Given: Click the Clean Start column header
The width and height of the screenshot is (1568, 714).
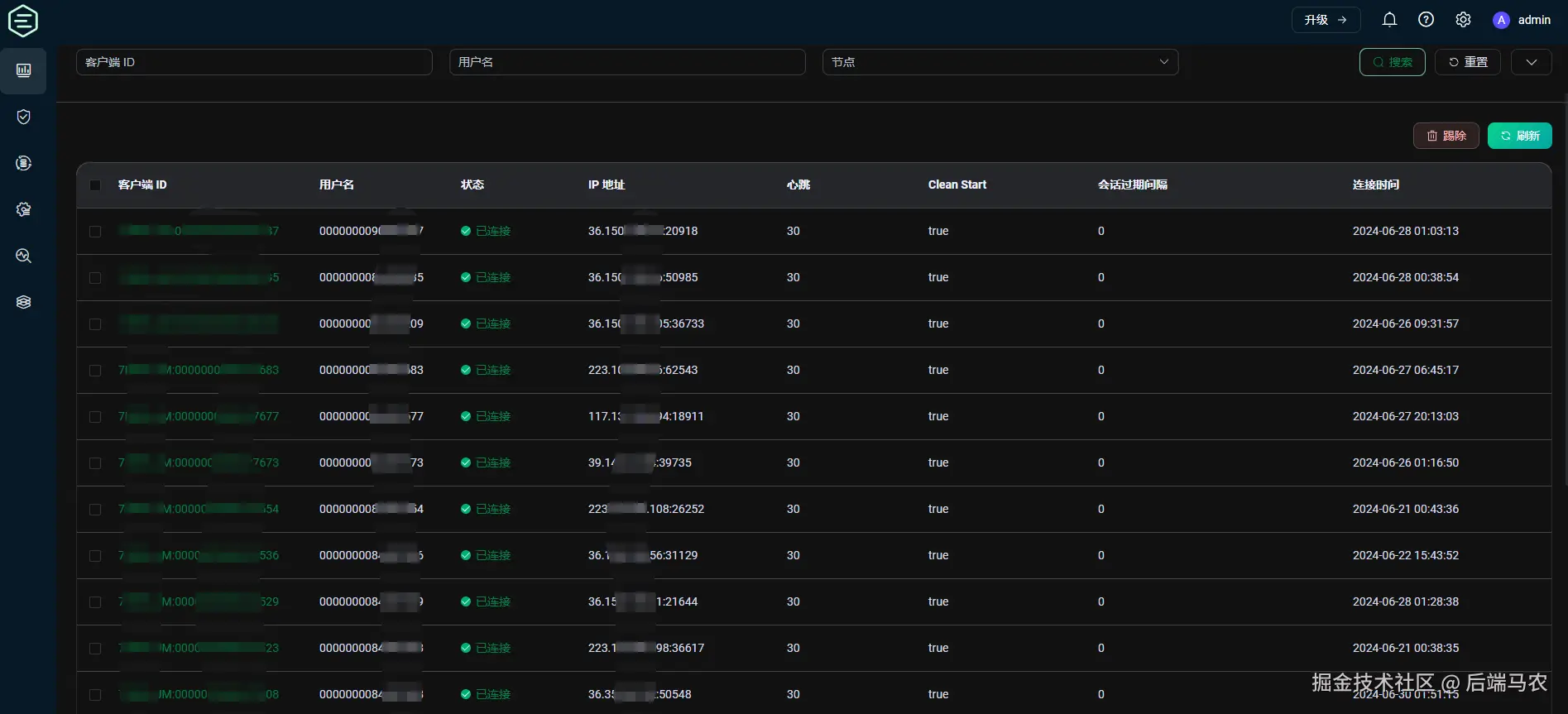Looking at the screenshot, I should tap(957, 184).
